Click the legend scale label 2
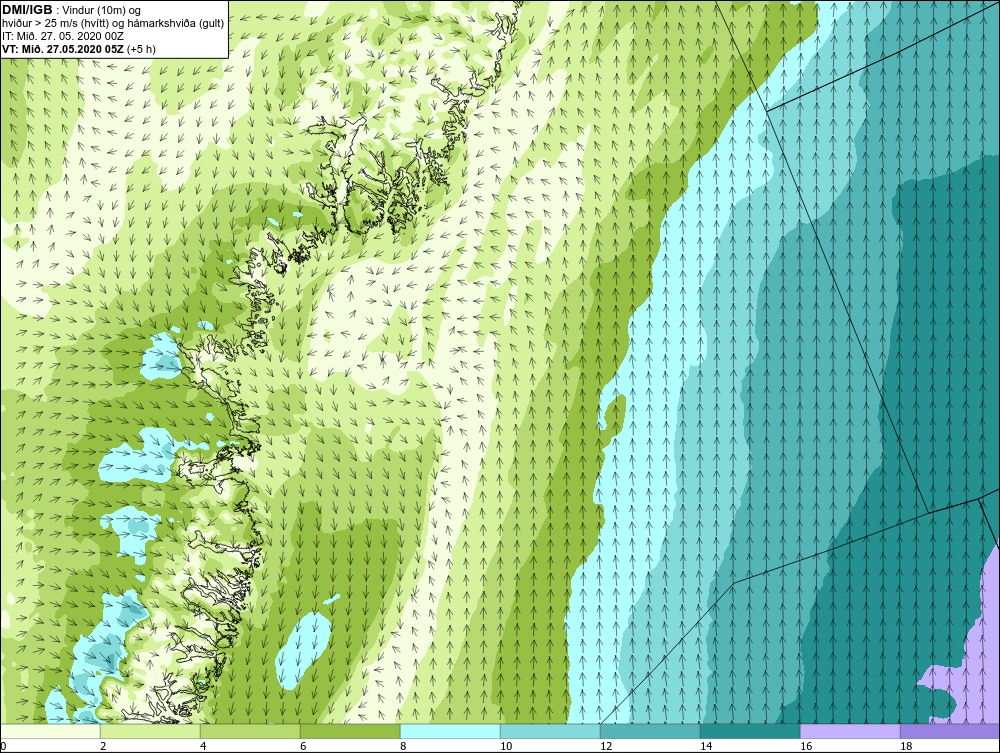This screenshot has width=1000, height=753. [x=103, y=746]
